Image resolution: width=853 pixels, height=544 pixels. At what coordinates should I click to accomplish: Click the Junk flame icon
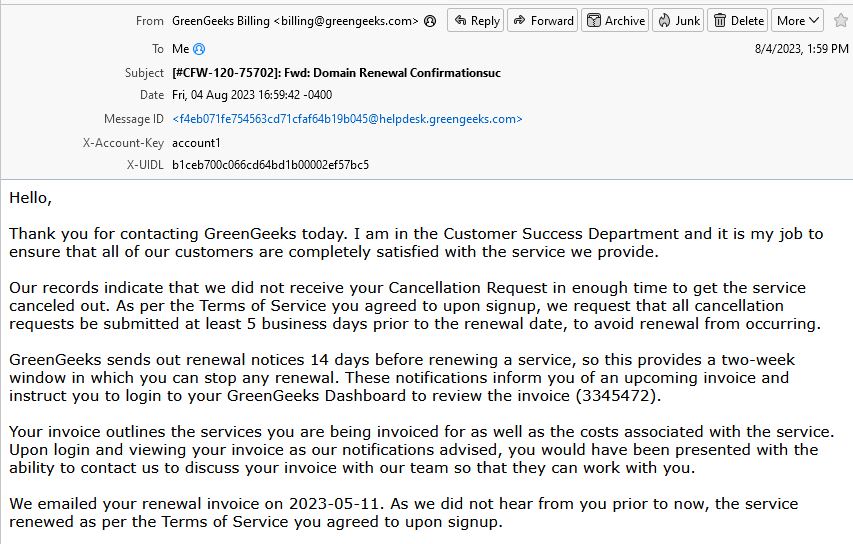pos(664,21)
